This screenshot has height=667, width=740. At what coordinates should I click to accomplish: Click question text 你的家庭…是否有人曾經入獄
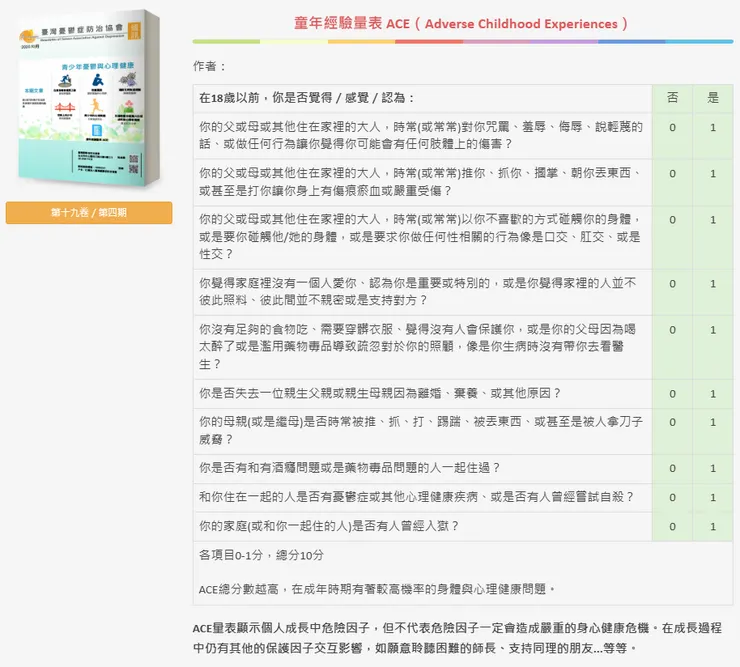click(x=328, y=526)
